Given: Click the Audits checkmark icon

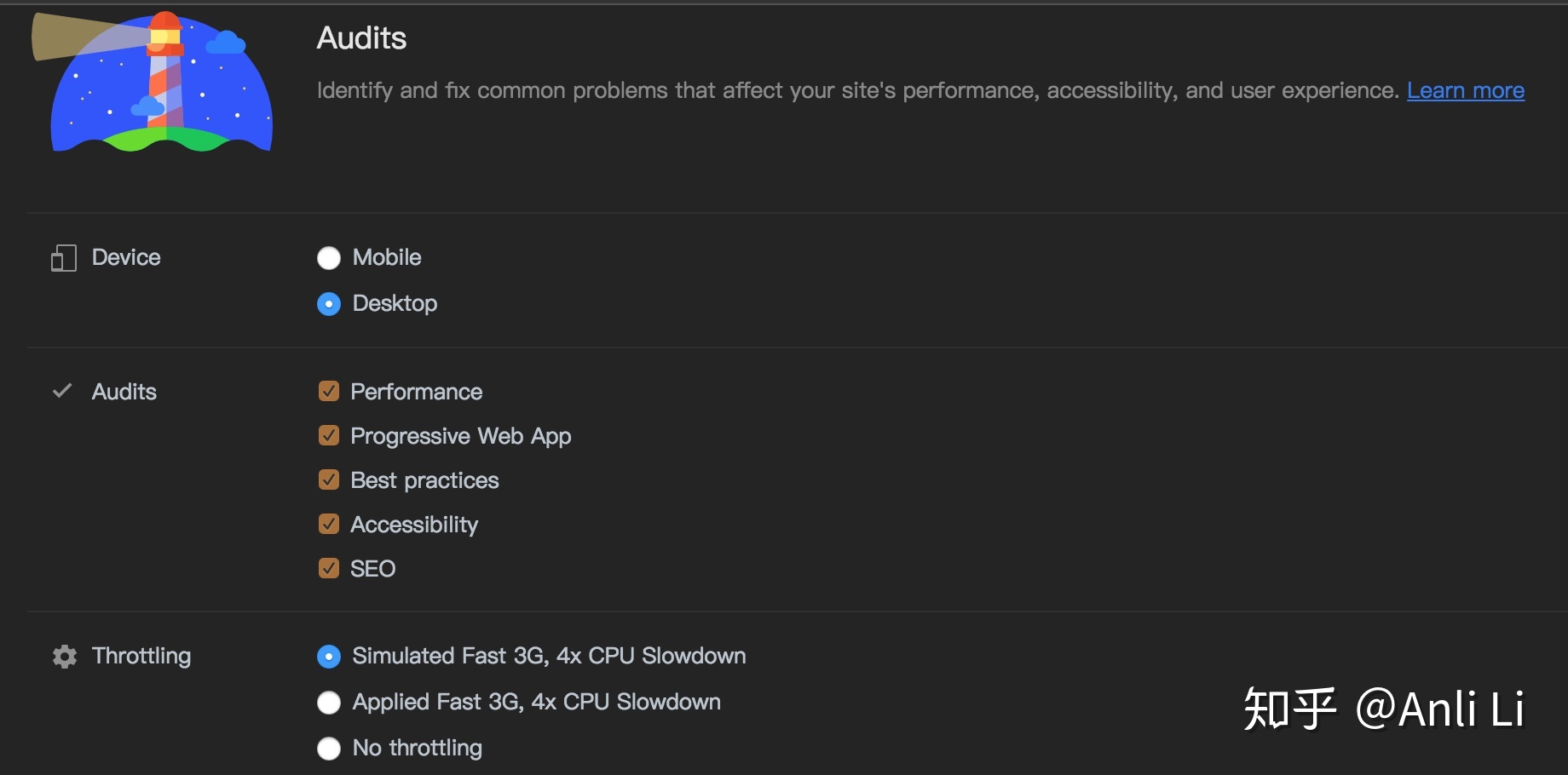Looking at the screenshot, I should pos(62,391).
